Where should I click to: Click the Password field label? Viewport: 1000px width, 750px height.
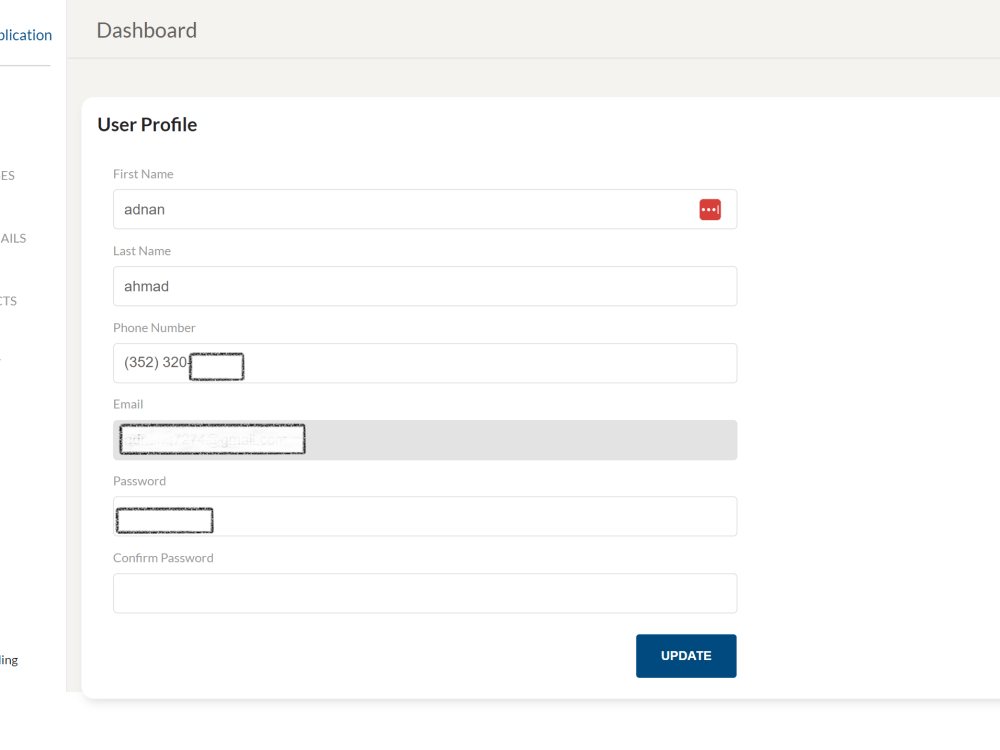(x=139, y=481)
